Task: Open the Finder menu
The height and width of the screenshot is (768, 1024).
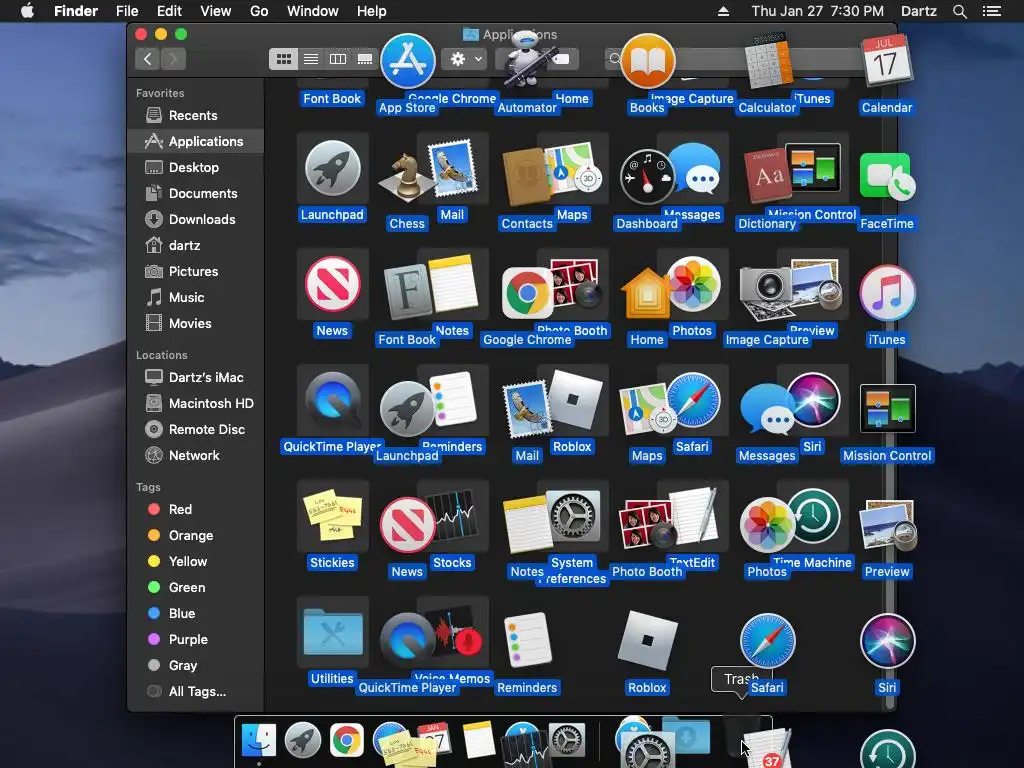Action: pos(76,11)
